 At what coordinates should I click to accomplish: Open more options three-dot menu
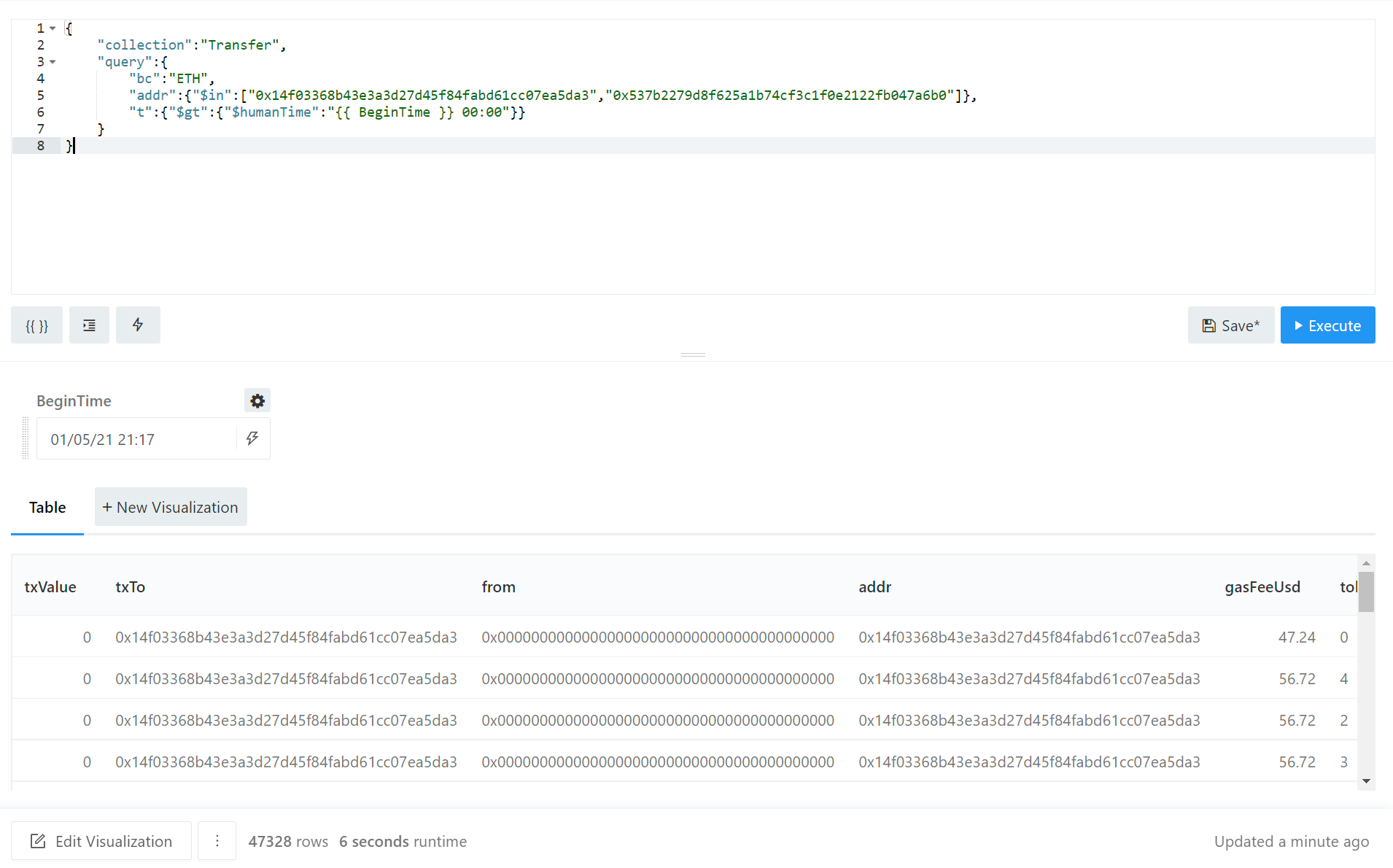pyautogui.click(x=217, y=841)
